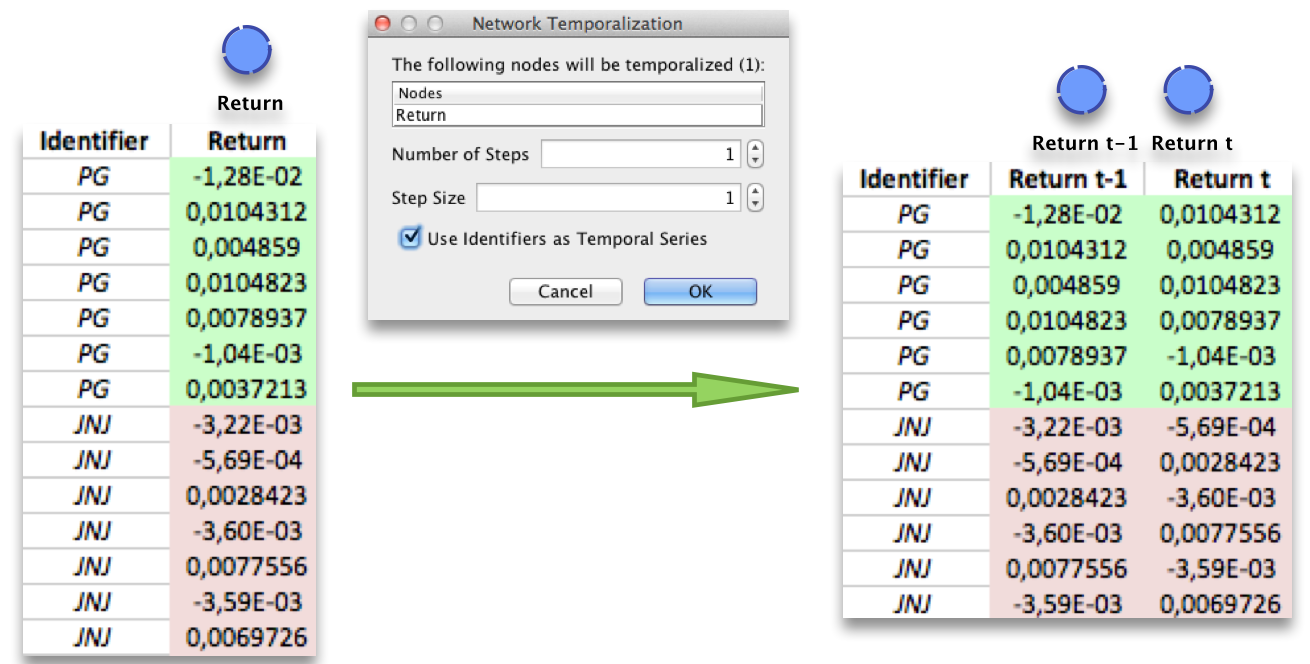Decrease the Step Size value
Image resolution: width=1310 pixels, height=664 pixels.
[755, 204]
